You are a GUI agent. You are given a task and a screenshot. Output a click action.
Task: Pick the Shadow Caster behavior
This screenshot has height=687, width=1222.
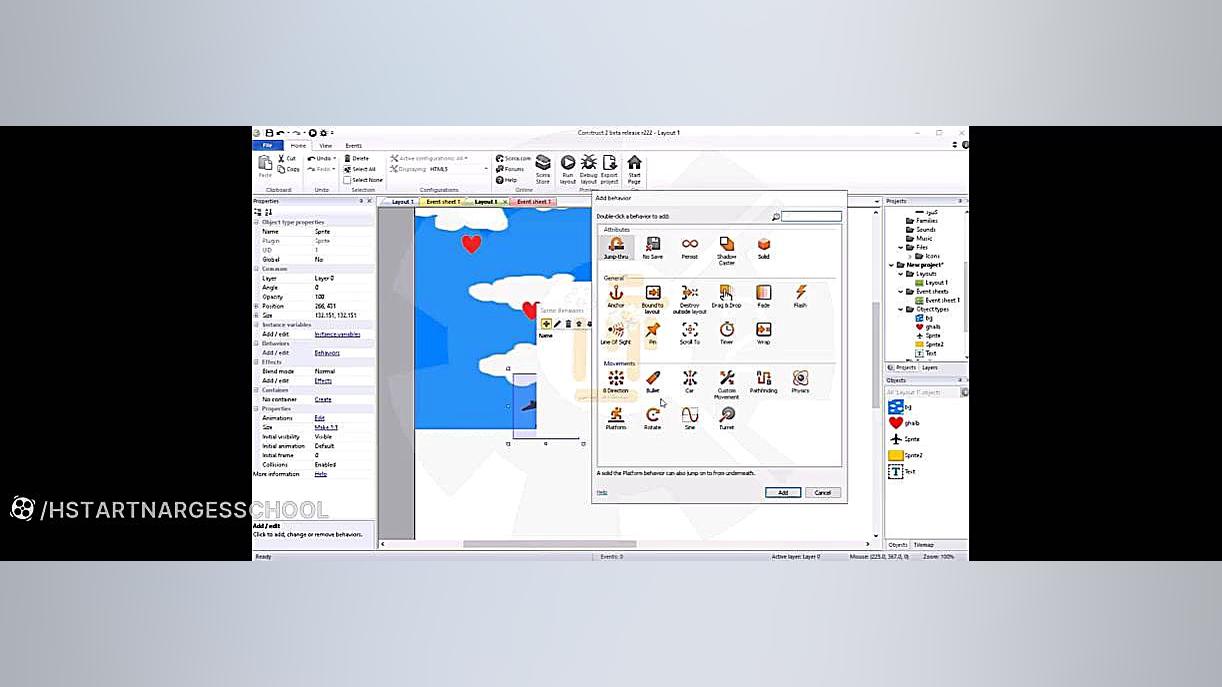pyautogui.click(x=726, y=250)
